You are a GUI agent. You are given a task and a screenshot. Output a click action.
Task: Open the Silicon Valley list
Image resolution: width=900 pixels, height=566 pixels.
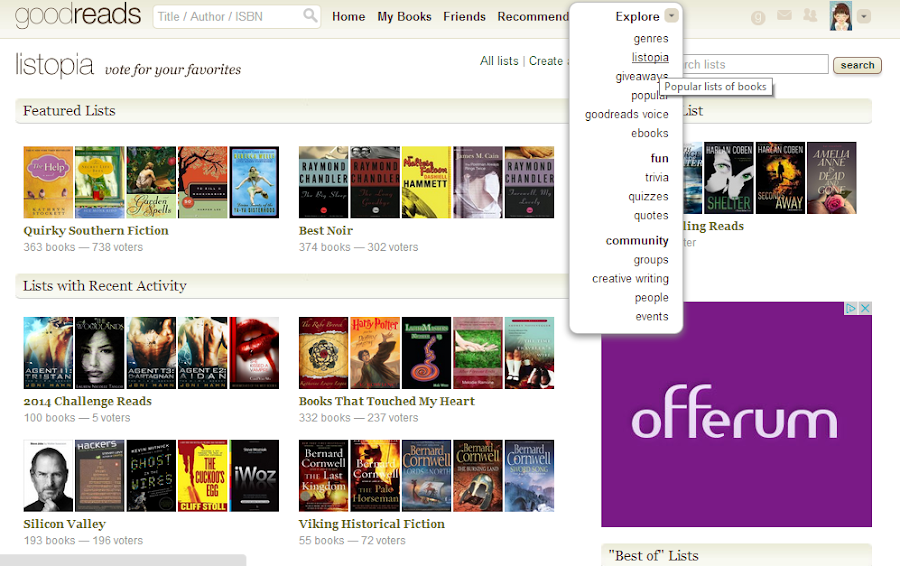pos(64,524)
